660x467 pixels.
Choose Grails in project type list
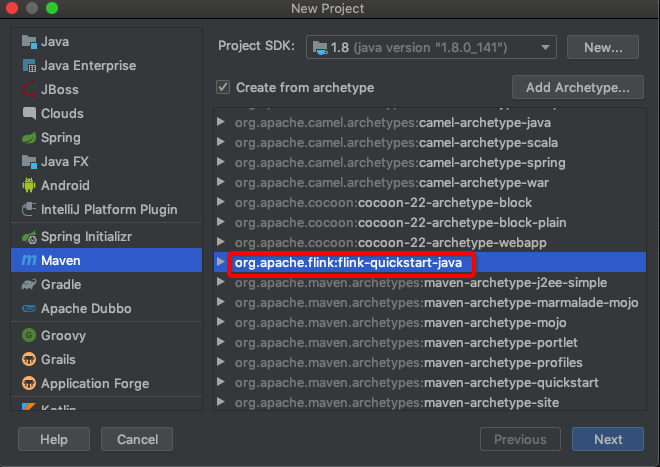[x=106, y=359]
